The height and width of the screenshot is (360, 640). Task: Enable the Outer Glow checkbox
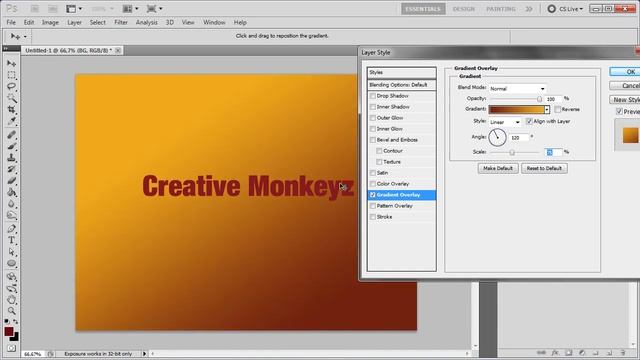373,118
